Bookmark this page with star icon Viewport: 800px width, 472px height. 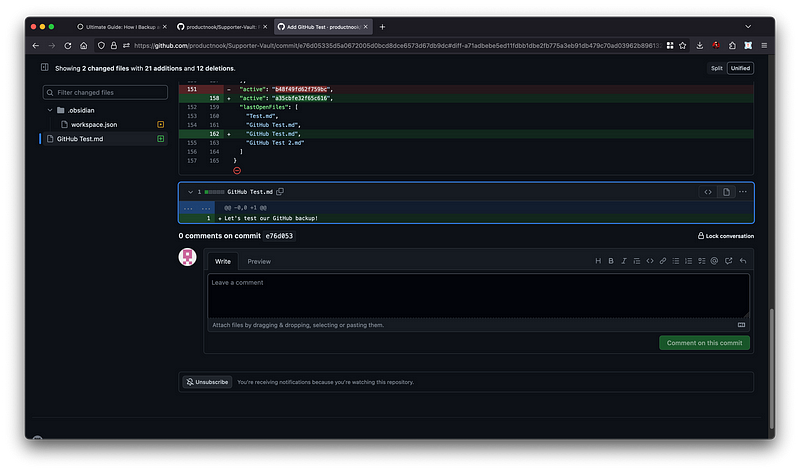pos(683,45)
